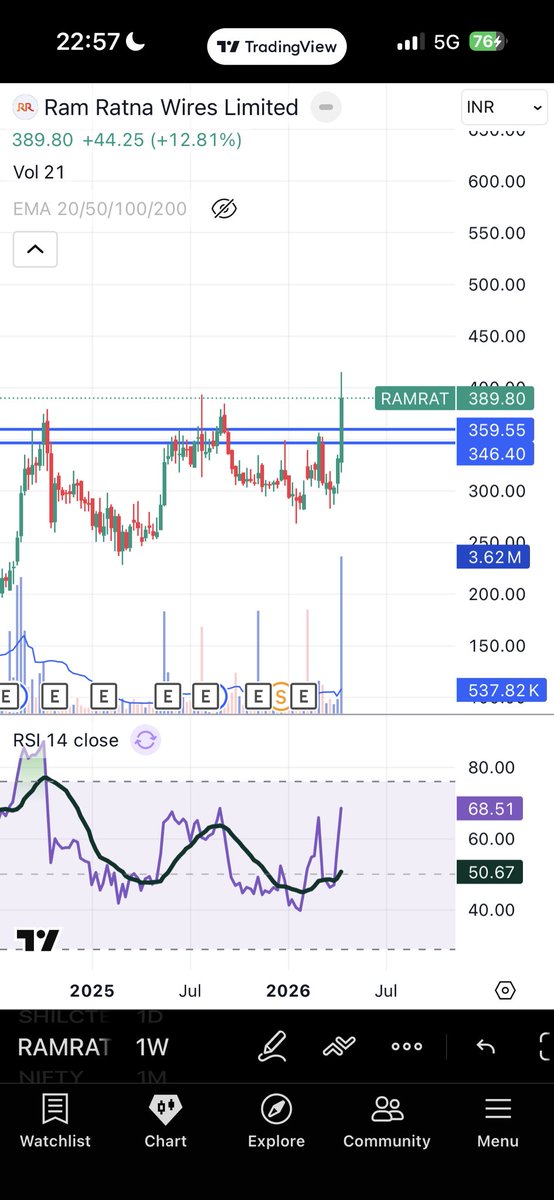Image resolution: width=554 pixels, height=1200 pixels.
Task: Open the Community tab
Action: [387, 1121]
